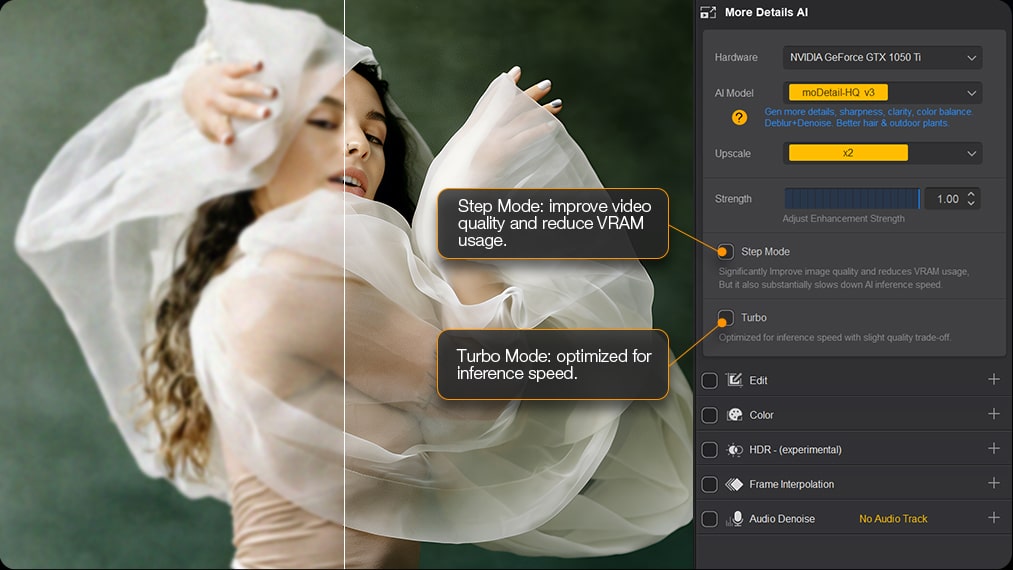Toggle the Edit section checkbox
The width and height of the screenshot is (1013, 570).
tap(709, 381)
